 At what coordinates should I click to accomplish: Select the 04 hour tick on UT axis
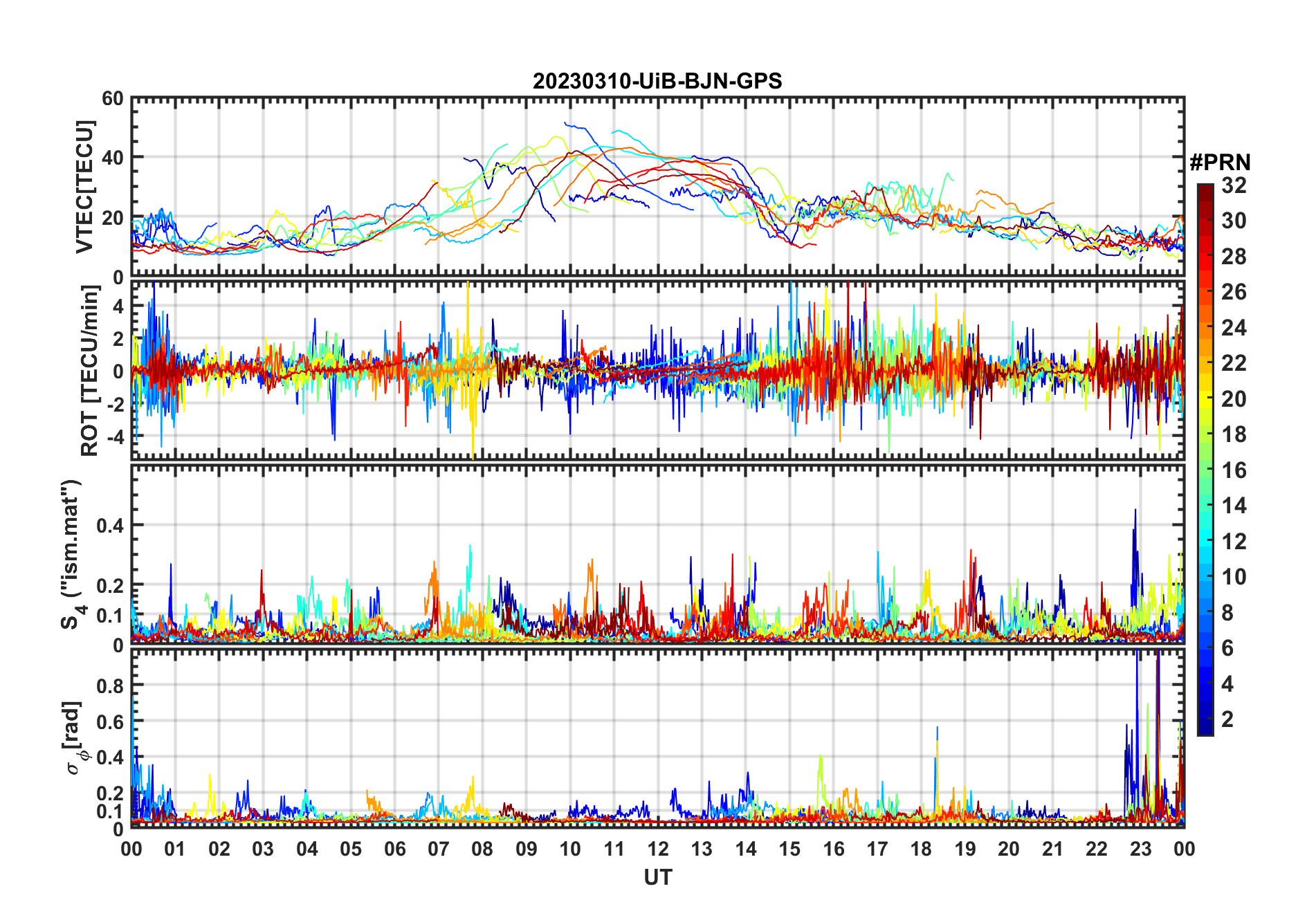[307, 849]
